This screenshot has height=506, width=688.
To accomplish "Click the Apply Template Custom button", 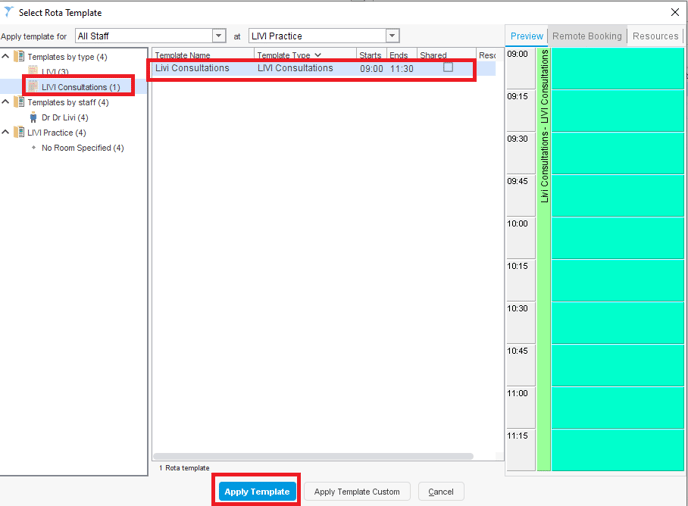I will pos(357,491).
